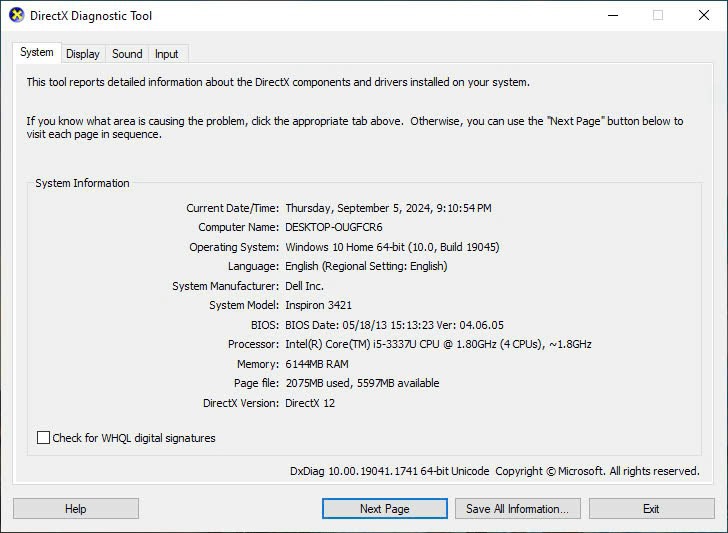Click the Windows 10 Home operating system value

(x=392, y=247)
